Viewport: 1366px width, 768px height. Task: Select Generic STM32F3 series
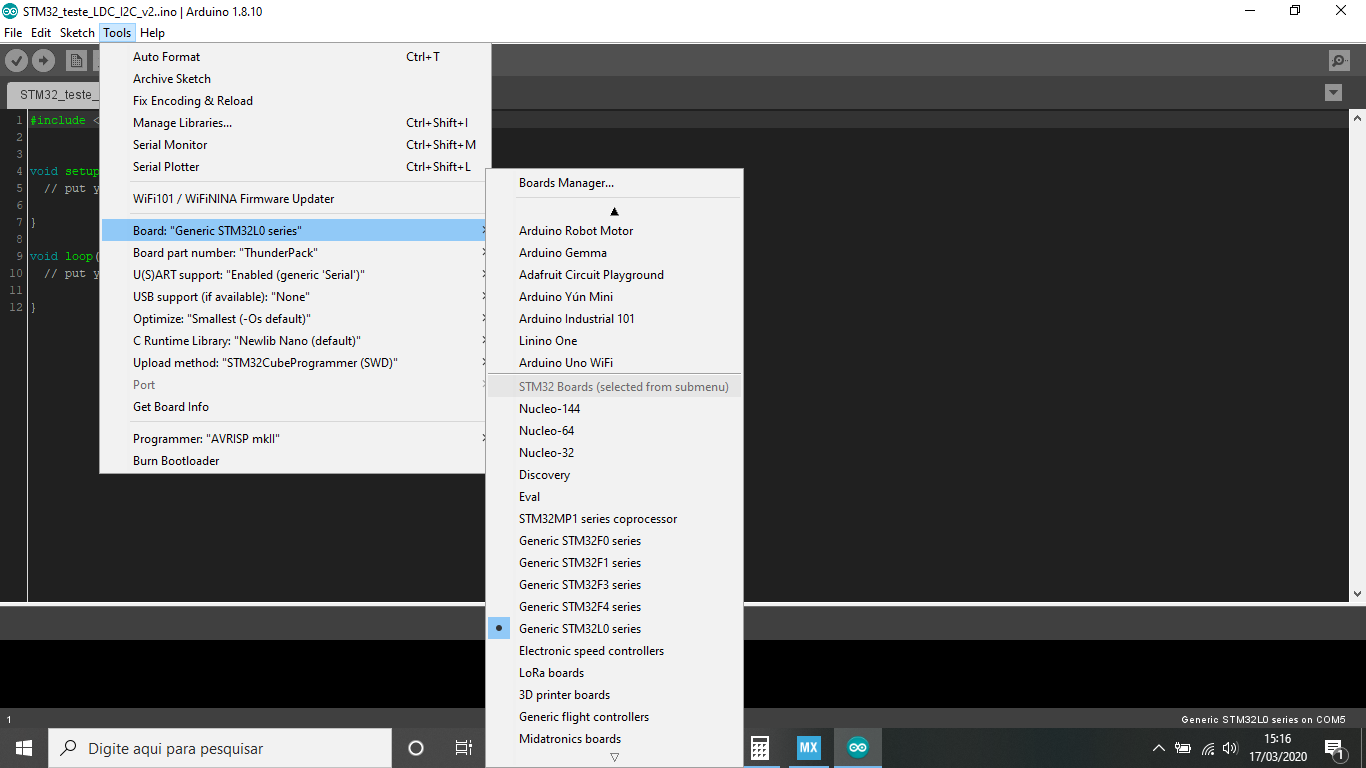614,585
